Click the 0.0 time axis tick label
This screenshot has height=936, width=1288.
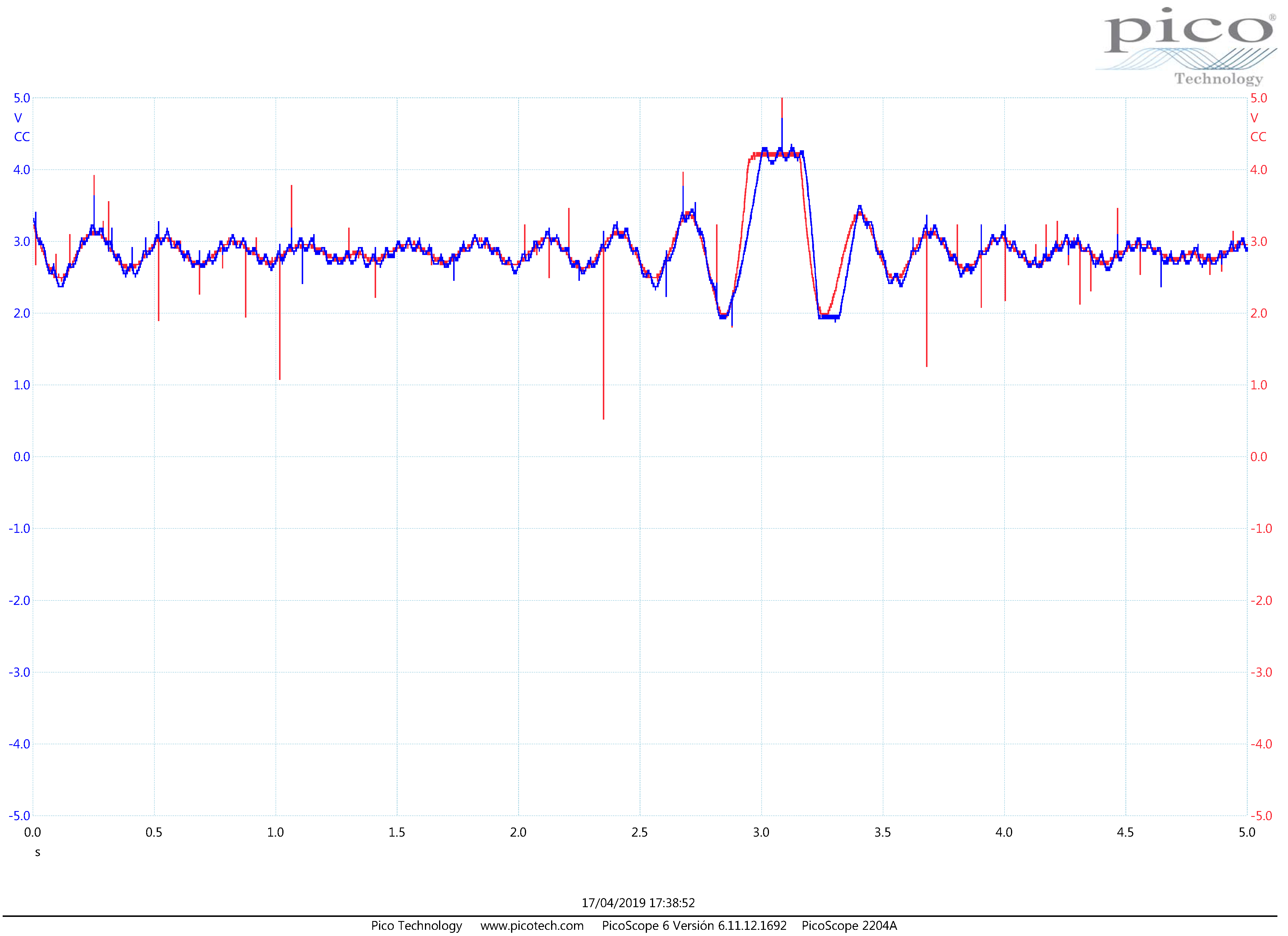point(32,832)
